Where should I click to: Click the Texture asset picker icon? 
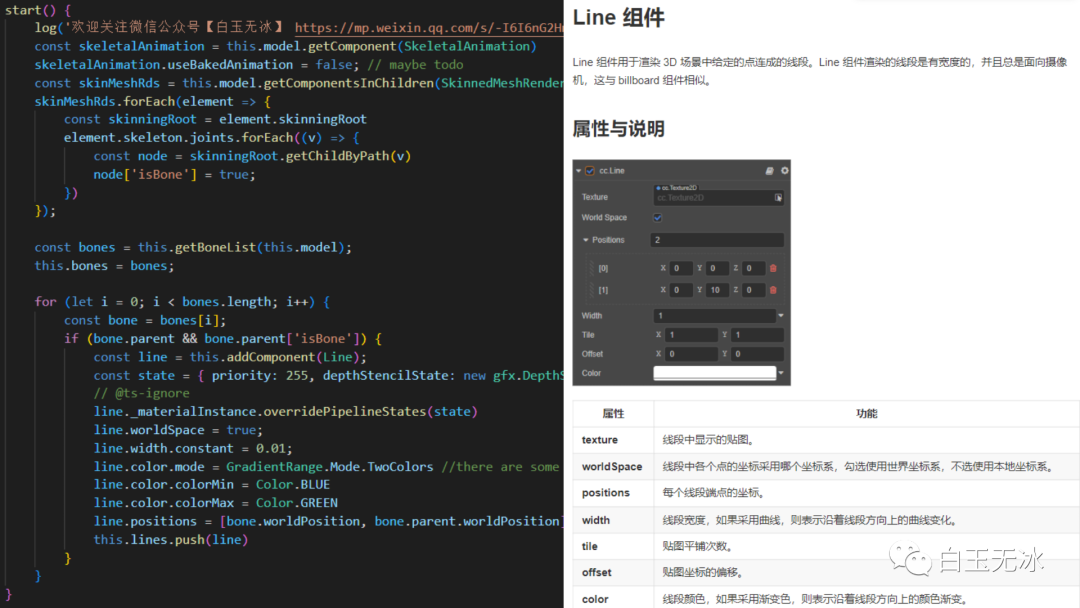tap(778, 198)
